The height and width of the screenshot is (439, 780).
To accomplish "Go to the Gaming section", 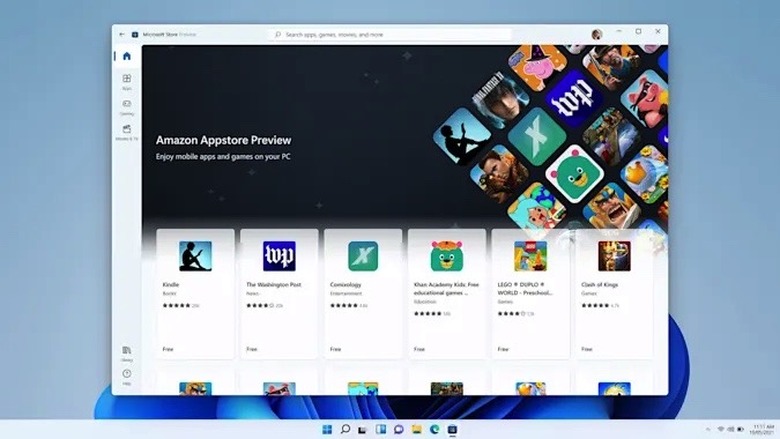I will [x=127, y=107].
